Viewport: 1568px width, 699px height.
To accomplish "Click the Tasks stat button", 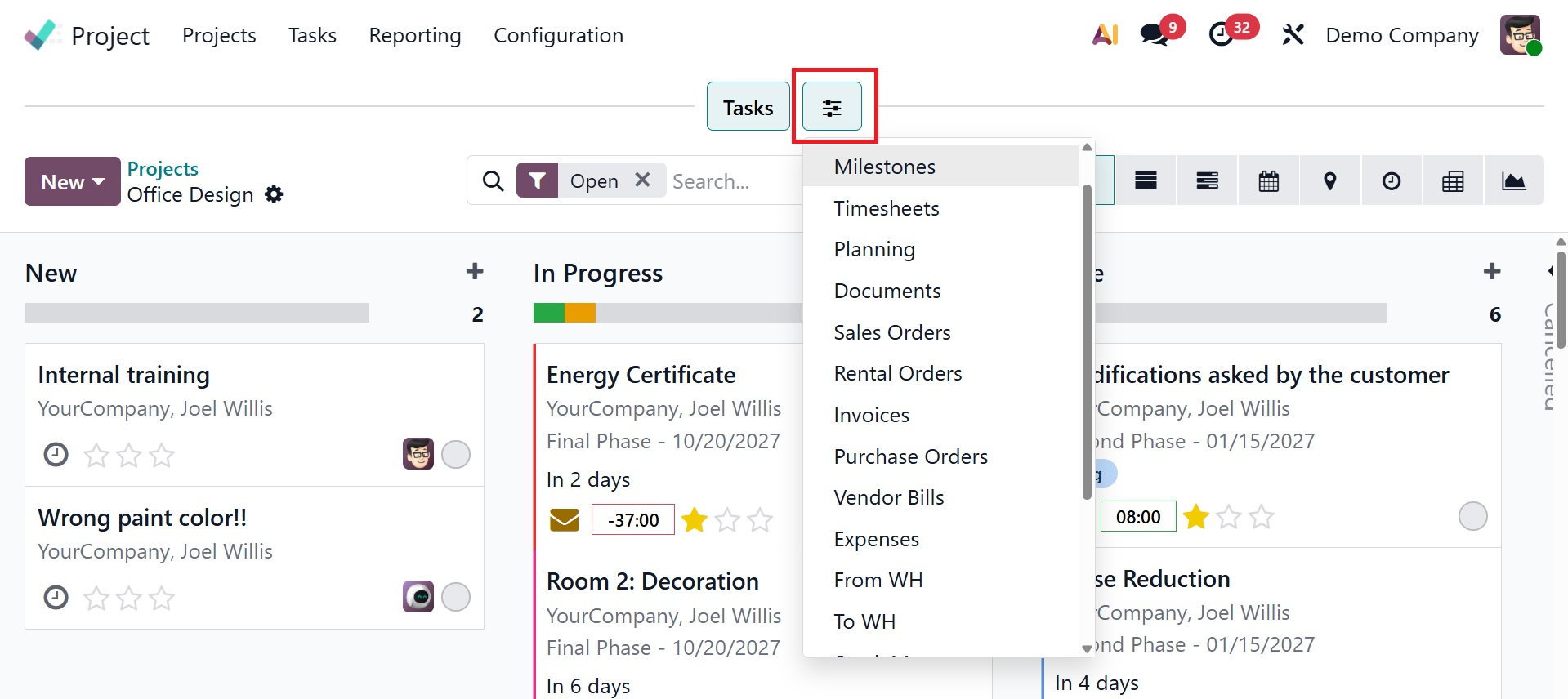I will tap(748, 107).
